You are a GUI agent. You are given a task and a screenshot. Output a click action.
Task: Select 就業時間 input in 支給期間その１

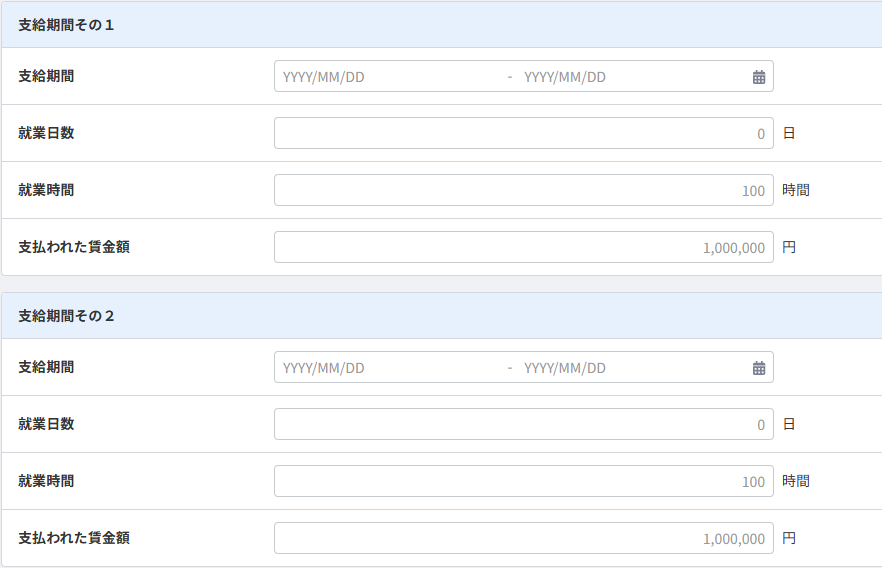(524, 190)
